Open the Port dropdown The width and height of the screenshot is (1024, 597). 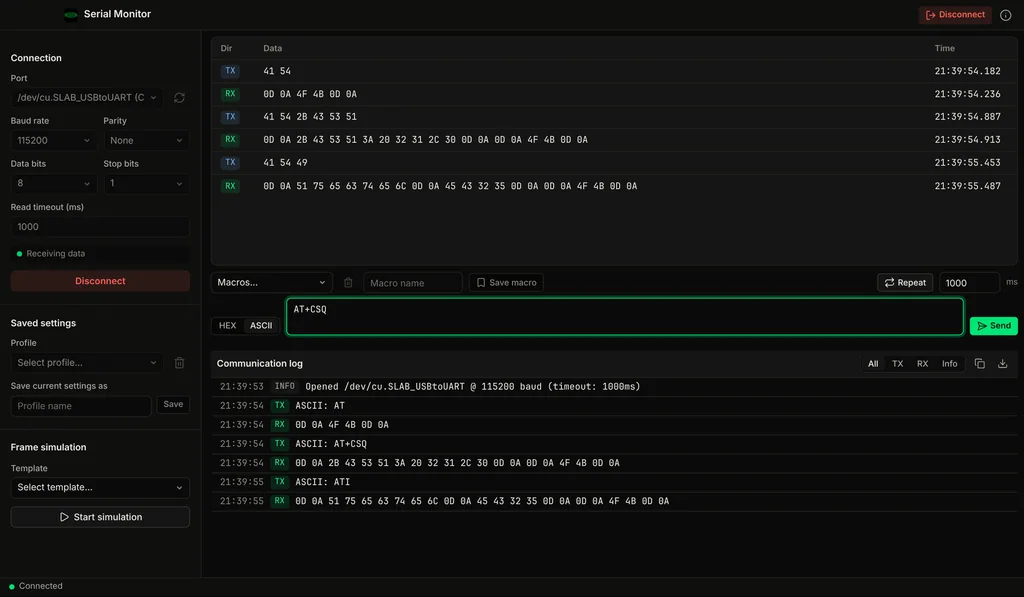[87, 98]
